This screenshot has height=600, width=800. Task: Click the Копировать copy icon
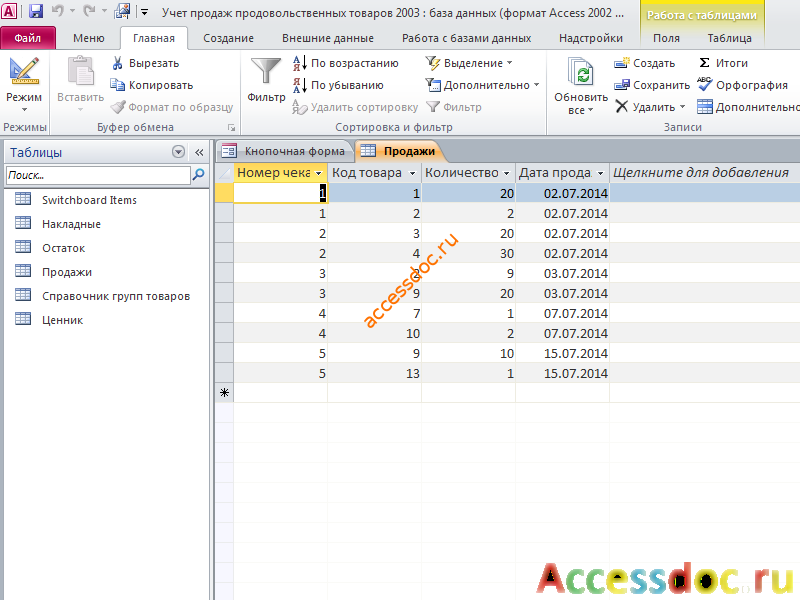[x=117, y=85]
